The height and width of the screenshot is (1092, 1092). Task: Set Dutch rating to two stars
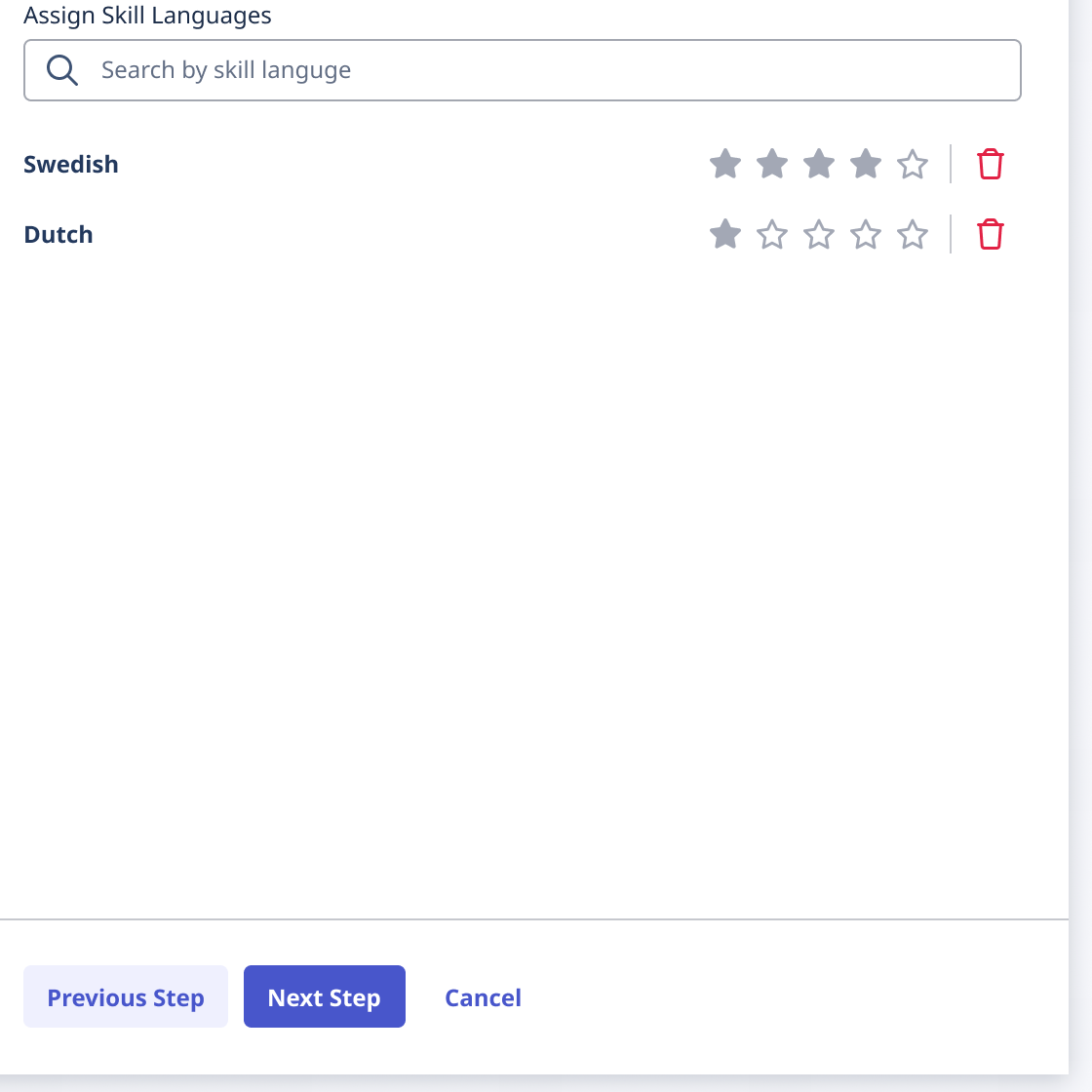[772, 235]
